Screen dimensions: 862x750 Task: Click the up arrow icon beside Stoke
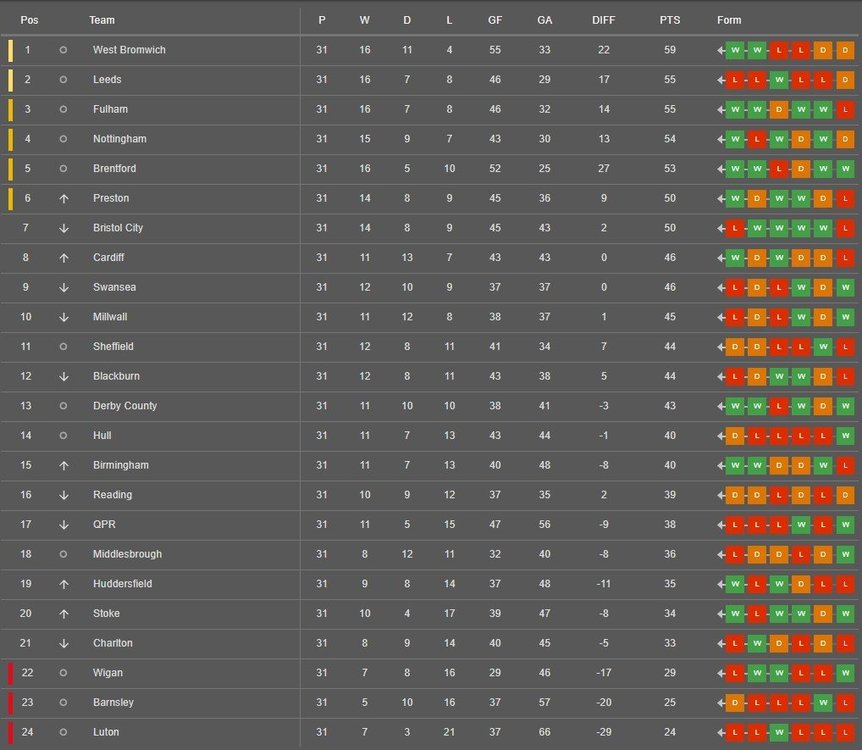(64, 614)
